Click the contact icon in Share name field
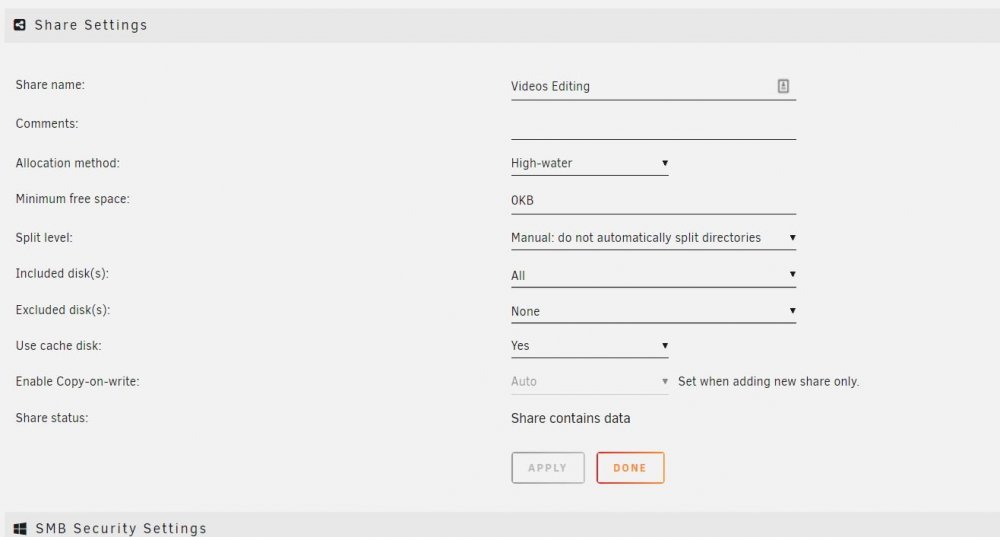This screenshot has height=537, width=1000. click(783, 86)
